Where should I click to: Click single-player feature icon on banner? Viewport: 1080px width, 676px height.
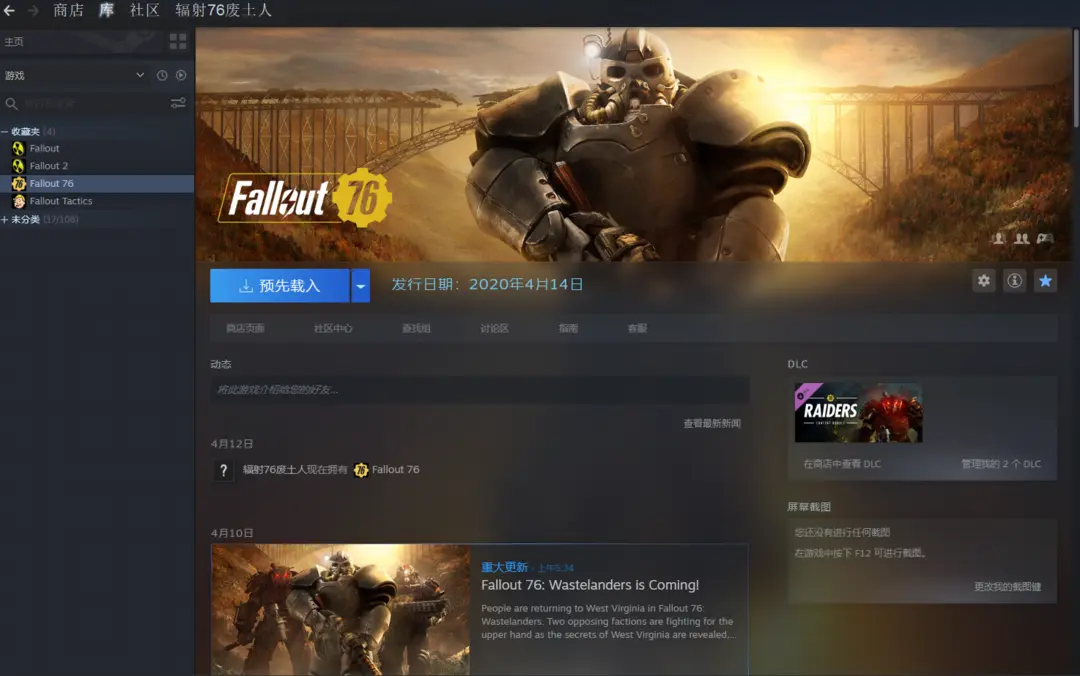pos(998,238)
